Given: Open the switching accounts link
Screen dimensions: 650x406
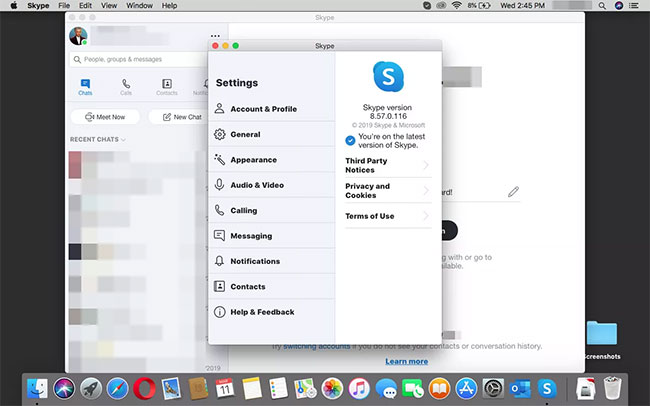Looking at the screenshot, I should coord(317,346).
